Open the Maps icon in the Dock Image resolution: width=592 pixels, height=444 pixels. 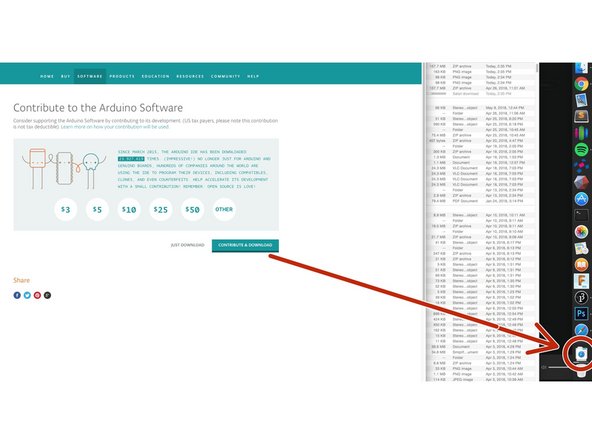click(581, 248)
